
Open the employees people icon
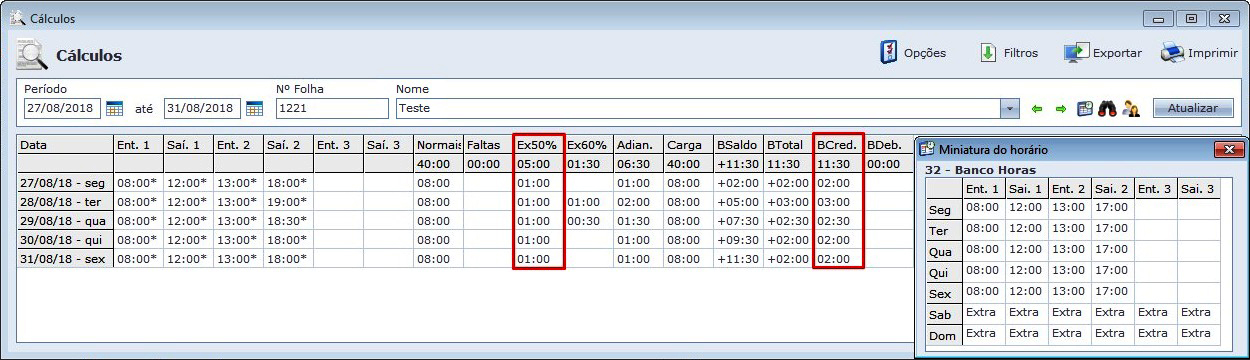1131,108
